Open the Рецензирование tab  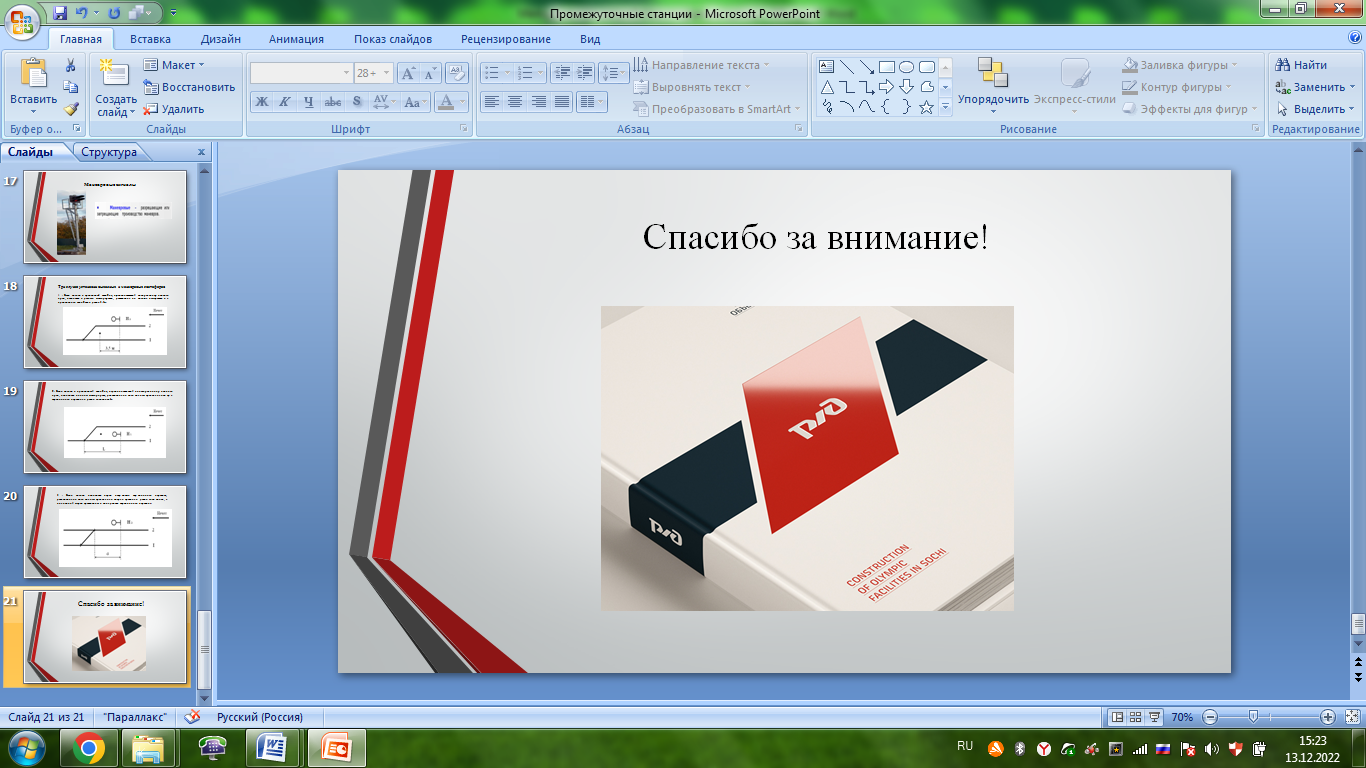(506, 39)
